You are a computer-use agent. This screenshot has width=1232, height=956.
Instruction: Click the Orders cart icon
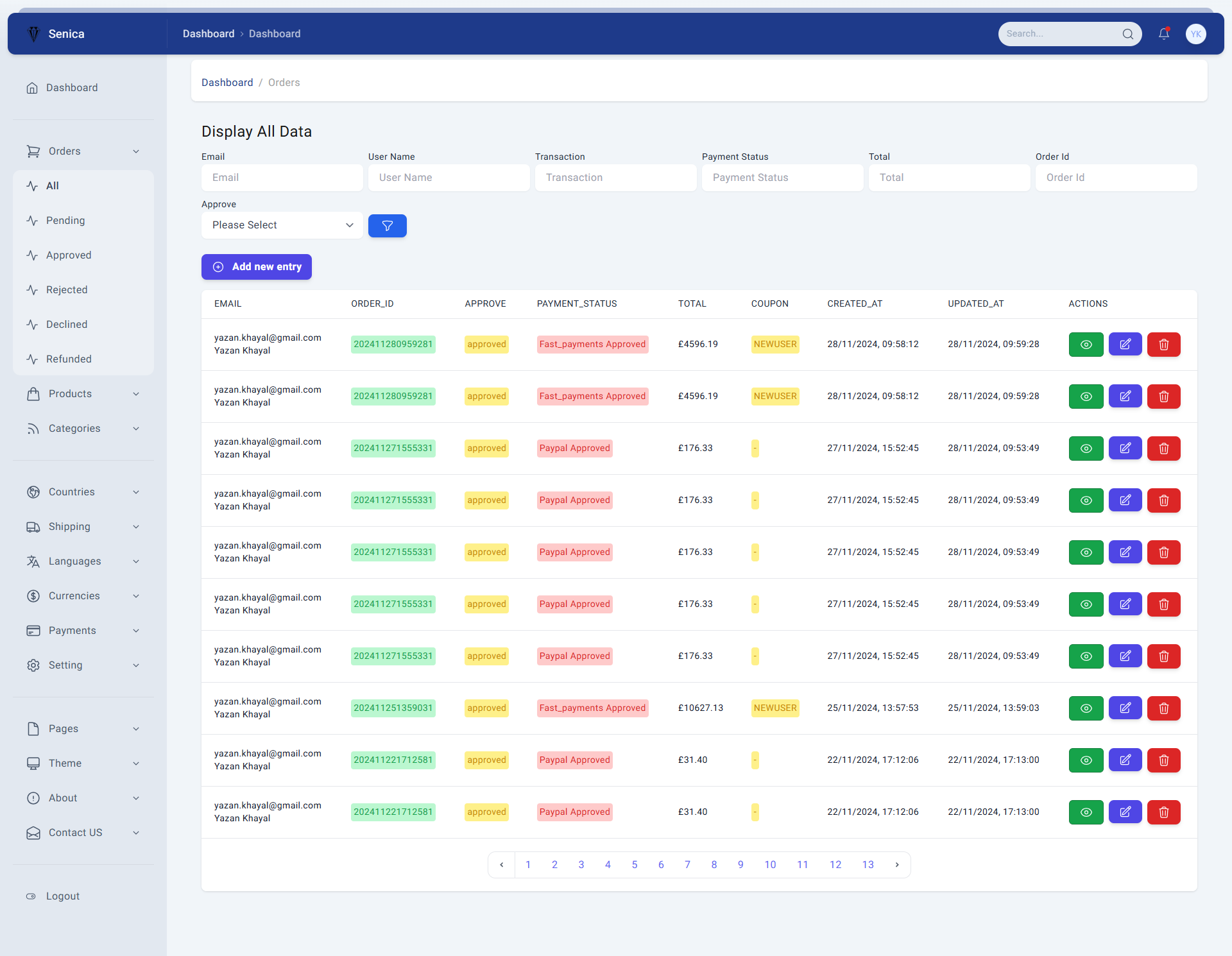[x=33, y=151]
